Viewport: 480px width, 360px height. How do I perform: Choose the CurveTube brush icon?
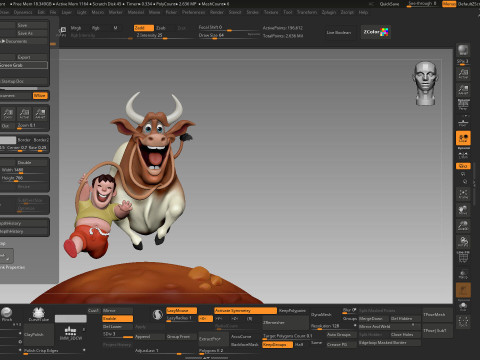[39, 314]
